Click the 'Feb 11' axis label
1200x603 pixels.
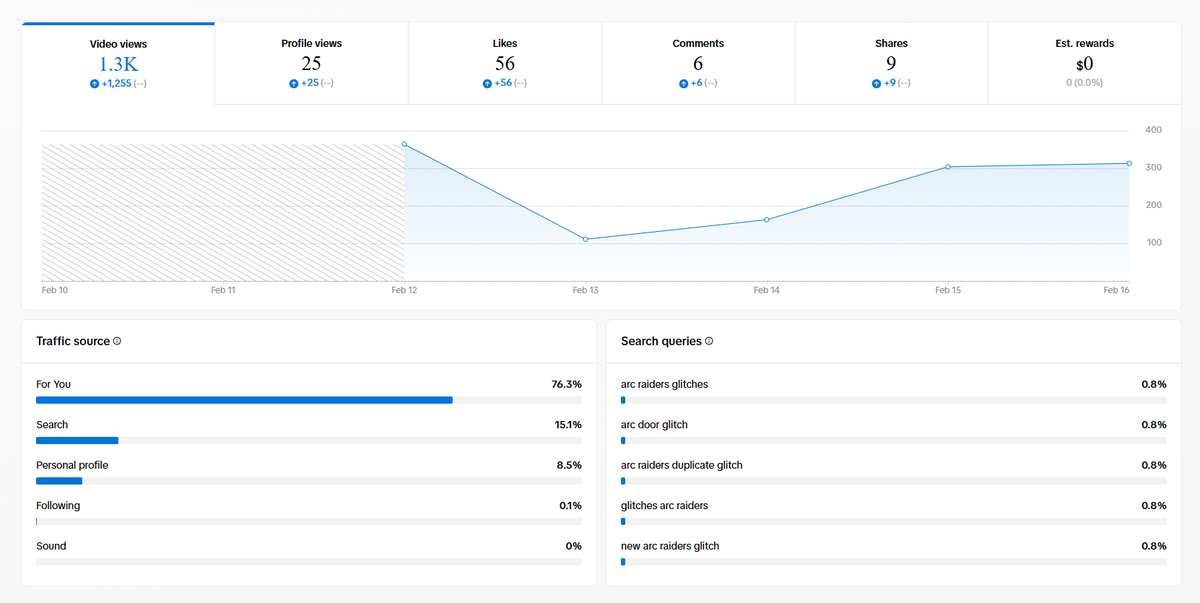point(223,290)
